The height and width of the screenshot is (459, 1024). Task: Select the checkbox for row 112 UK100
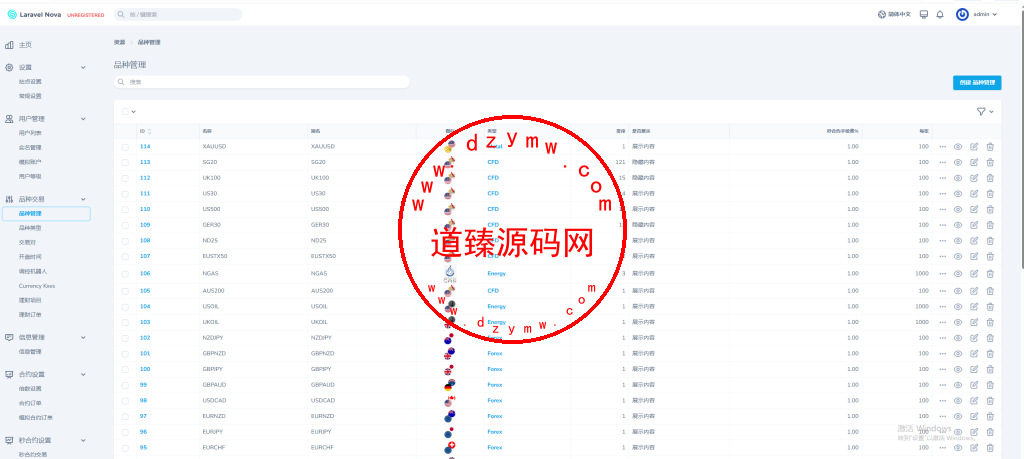point(125,178)
